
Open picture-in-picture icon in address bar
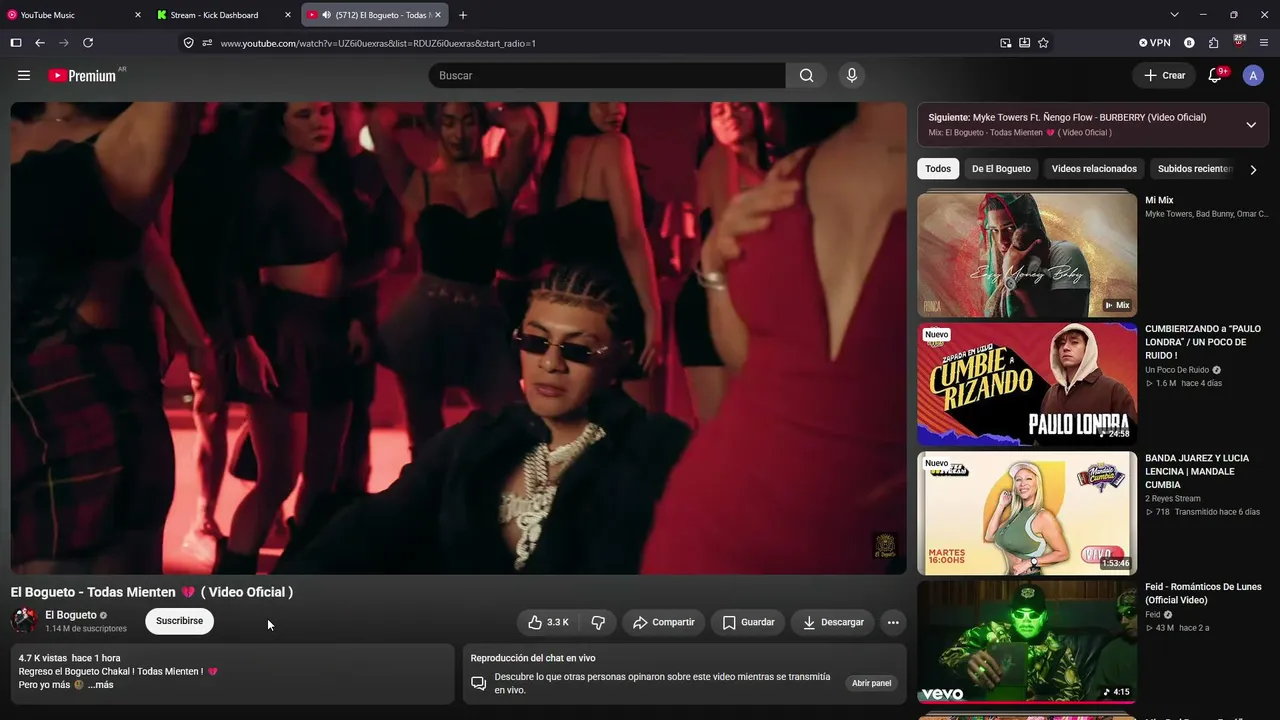coord(1005,43)
